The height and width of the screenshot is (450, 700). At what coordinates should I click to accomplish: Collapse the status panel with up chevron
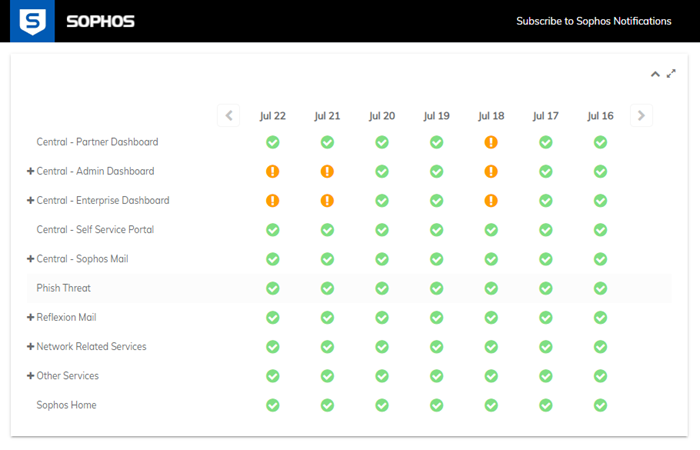coord(655,74)
